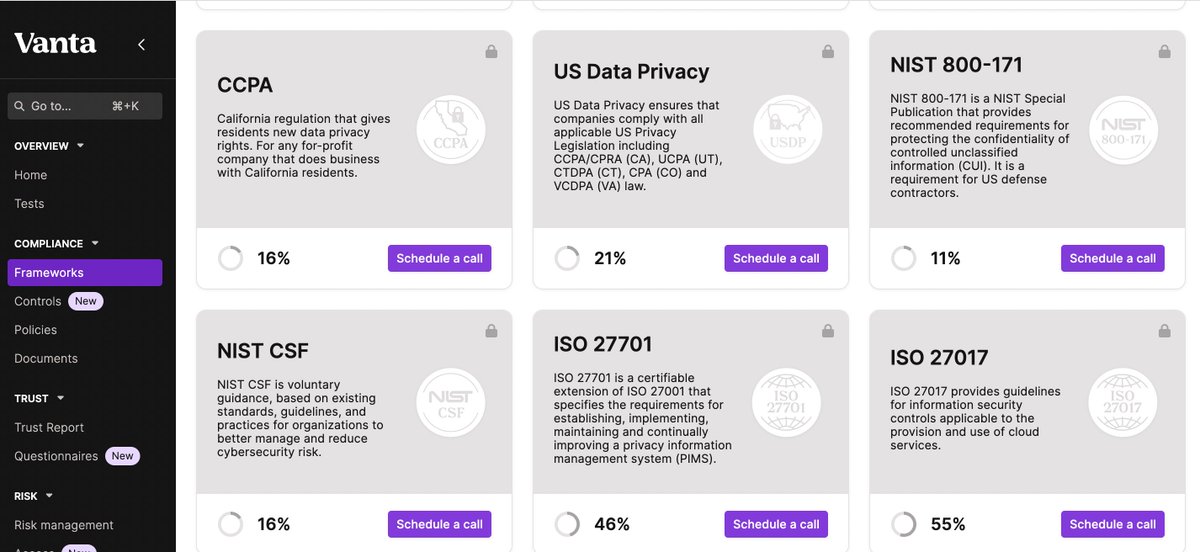Open Trust Report from sidebar
Screen dimensions: 1200x552
49,427
